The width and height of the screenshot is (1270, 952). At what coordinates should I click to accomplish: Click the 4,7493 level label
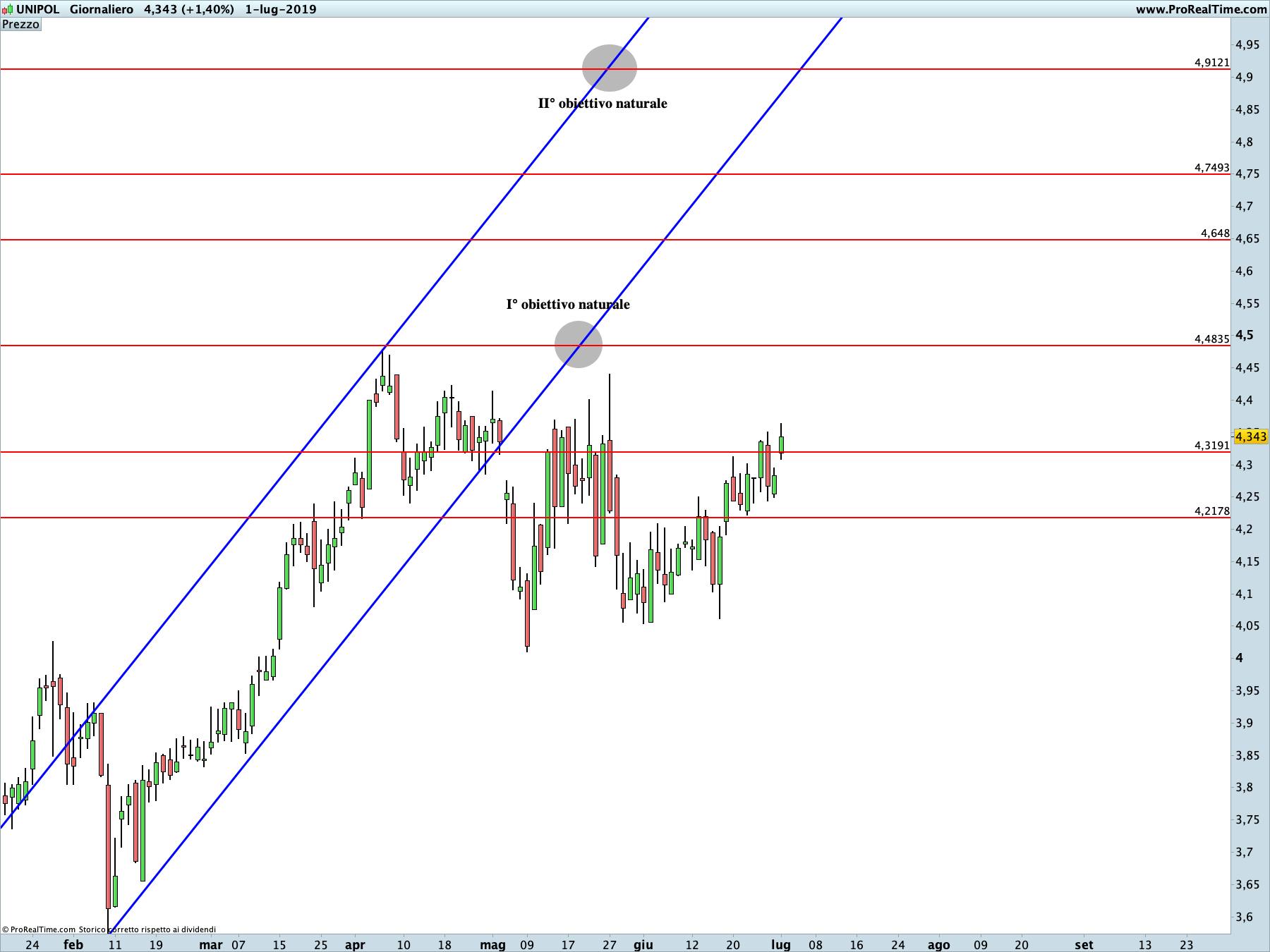click(x=1211, y=167)
